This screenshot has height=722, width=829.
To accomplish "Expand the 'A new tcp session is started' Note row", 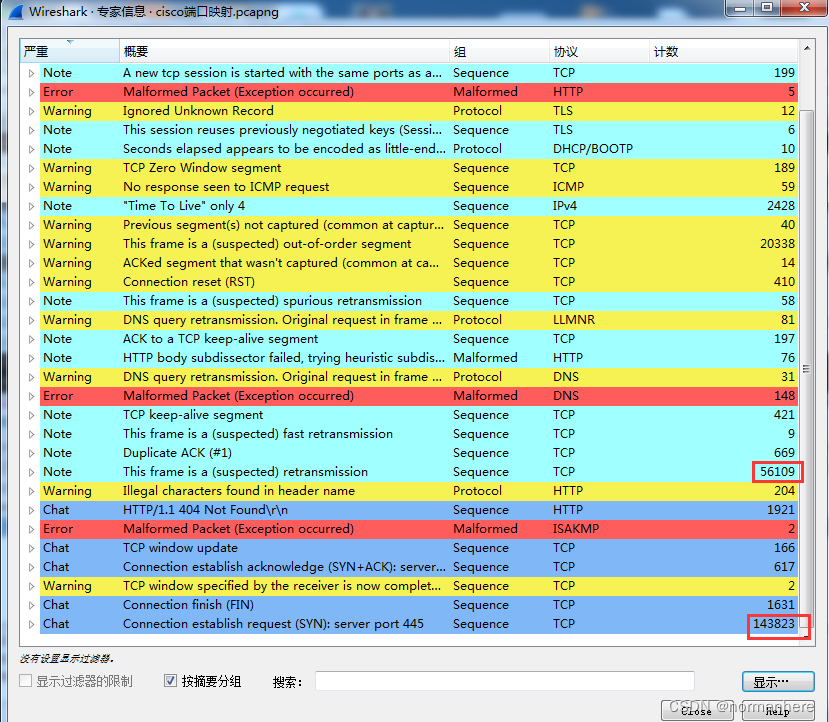I will tap(31, 73).
